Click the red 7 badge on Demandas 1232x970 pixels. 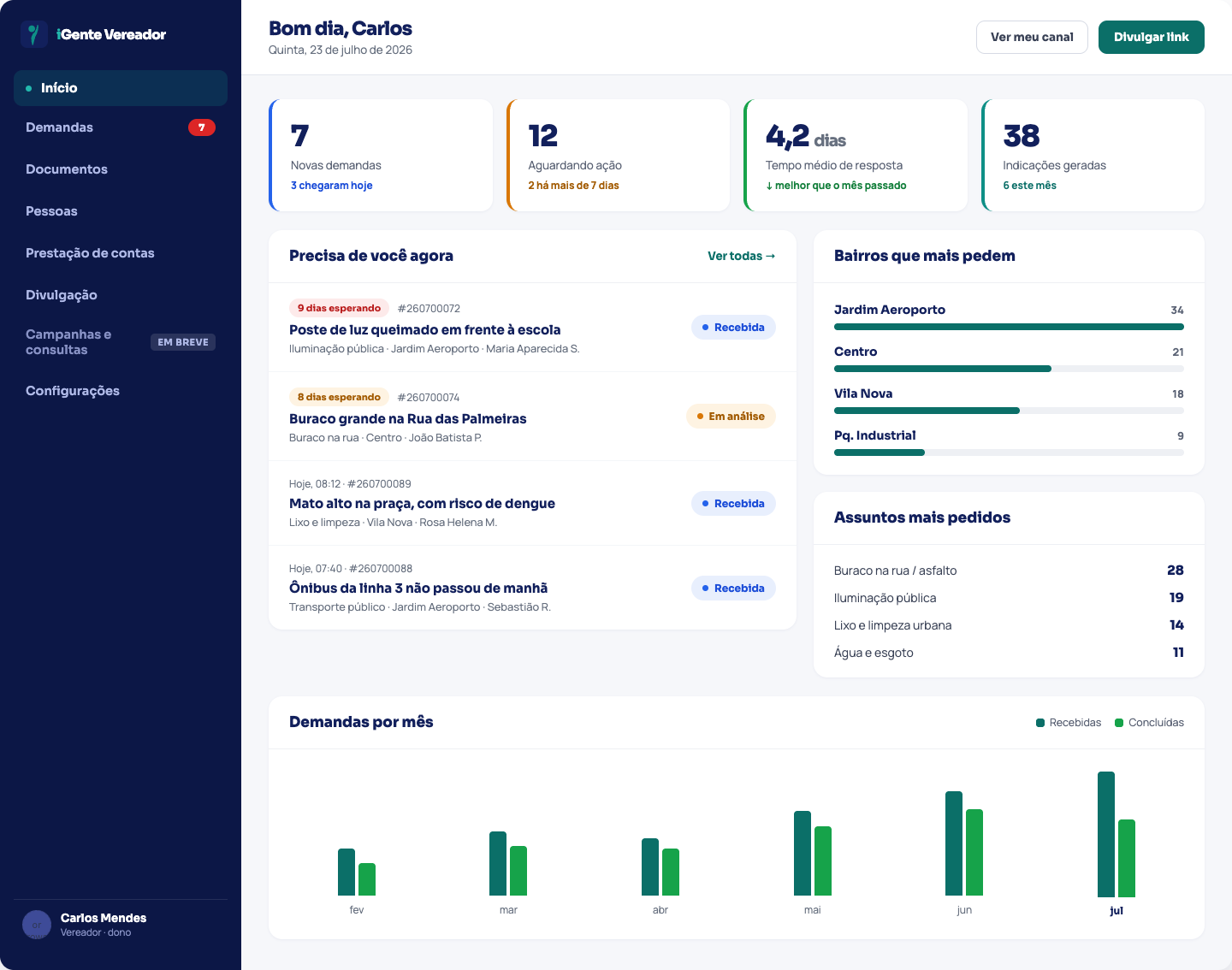[202, 127]
